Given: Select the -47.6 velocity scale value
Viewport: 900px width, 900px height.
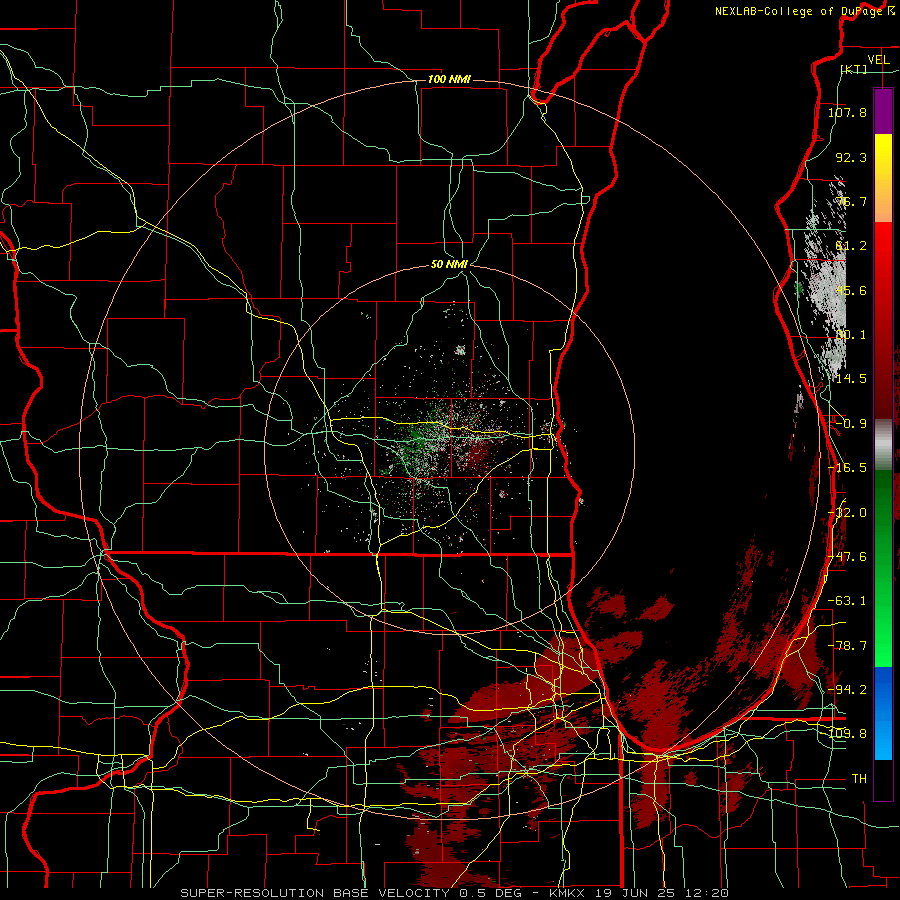Looking at the screenshot, I should [x=847, y=557].
